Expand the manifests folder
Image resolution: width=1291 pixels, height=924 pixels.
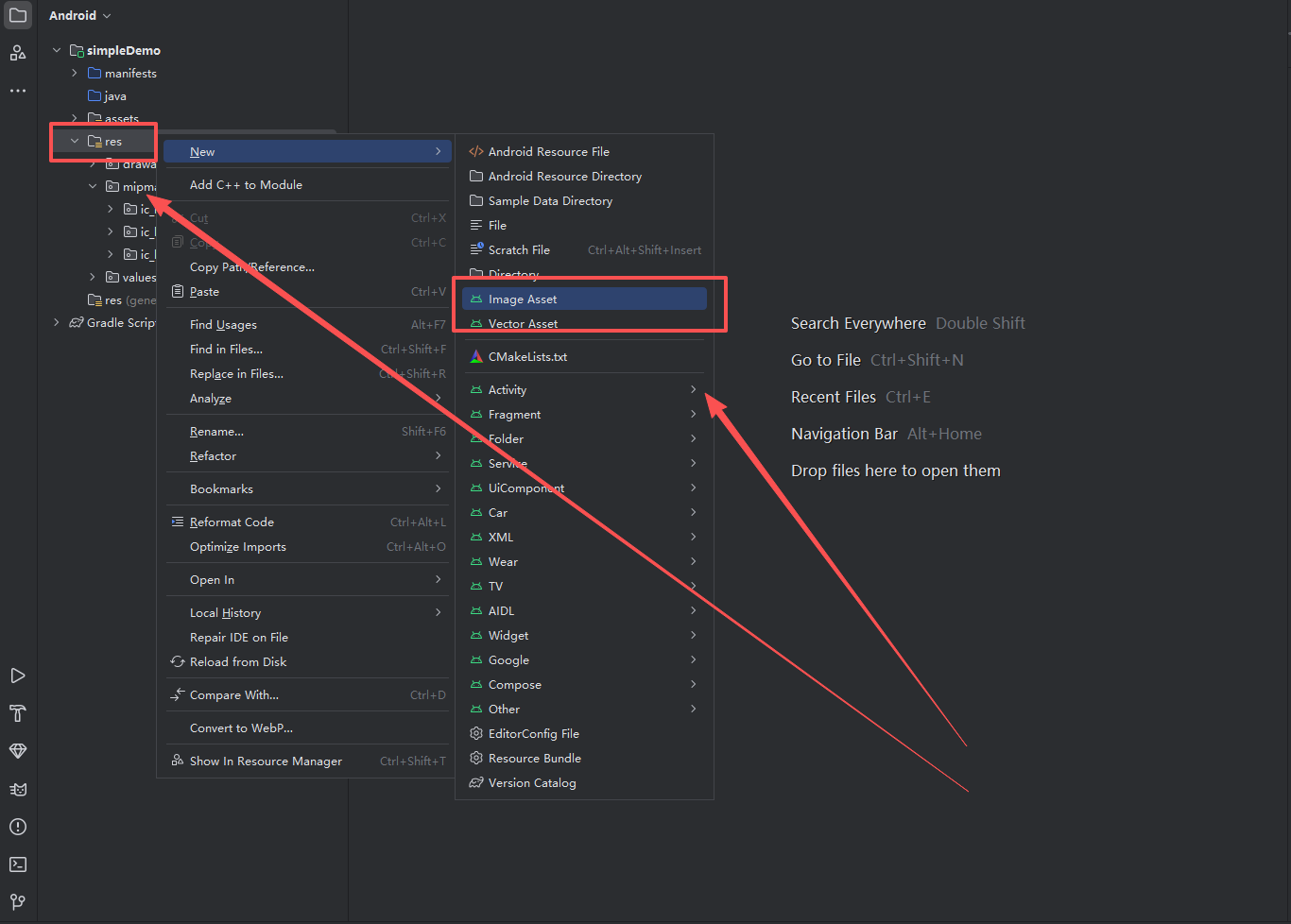pyautogui.click(x=75, y=73)
